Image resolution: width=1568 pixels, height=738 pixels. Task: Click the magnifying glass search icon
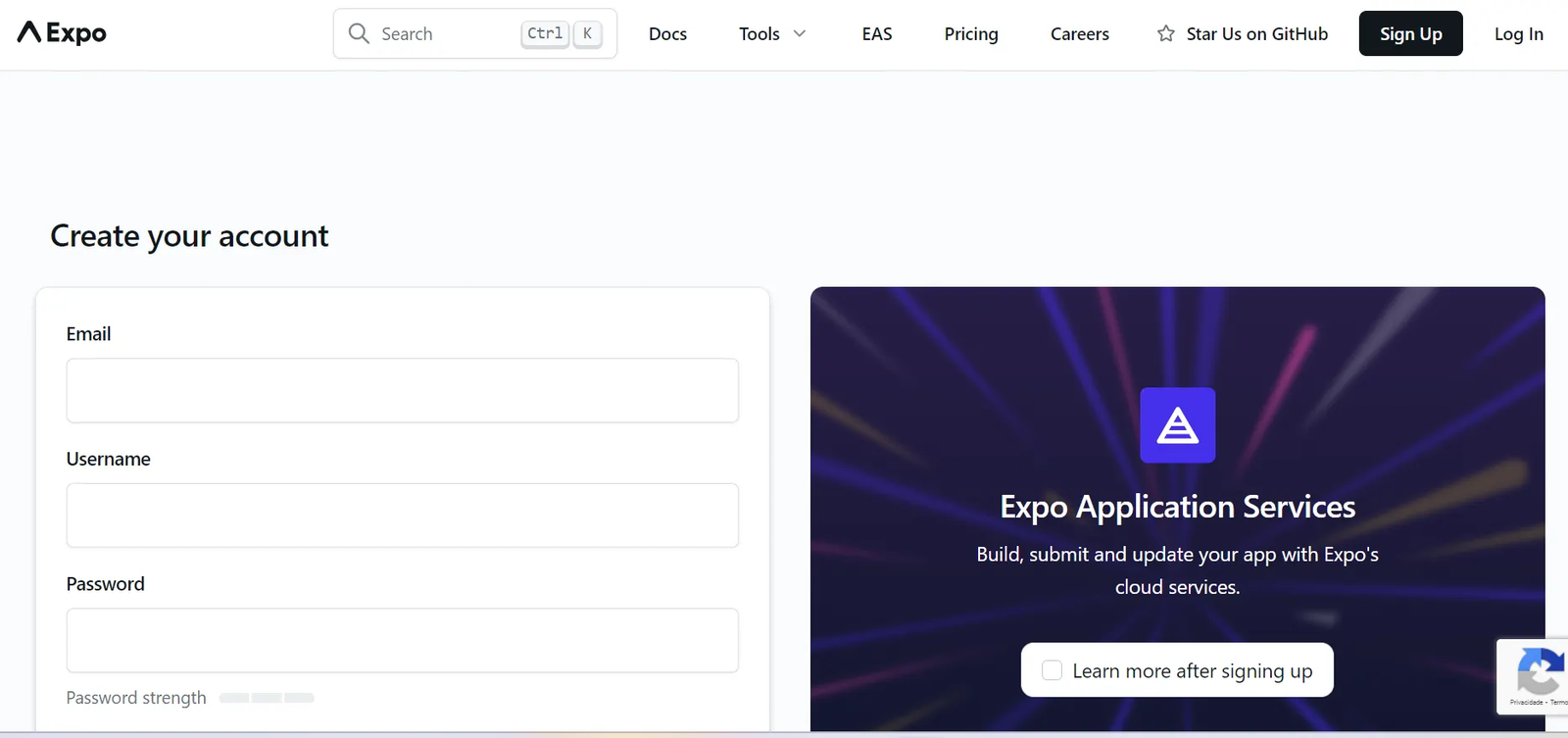[359, 33]
